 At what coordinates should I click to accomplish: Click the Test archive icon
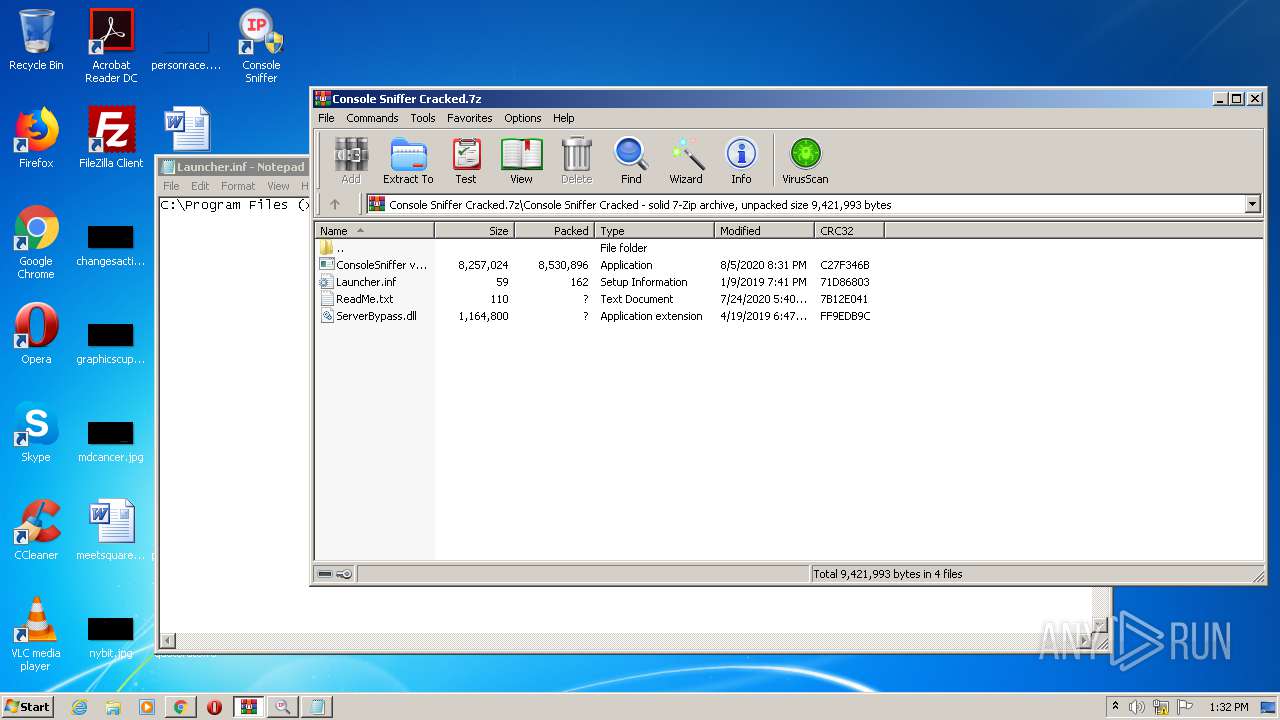point(466,161)
